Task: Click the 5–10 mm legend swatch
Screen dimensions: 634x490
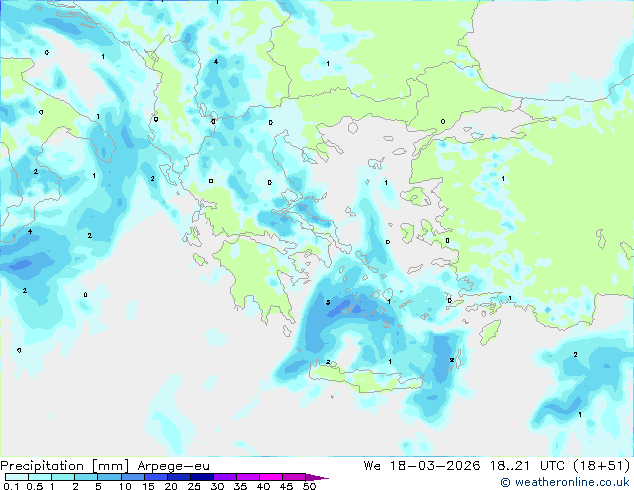Action: [109, 477]
